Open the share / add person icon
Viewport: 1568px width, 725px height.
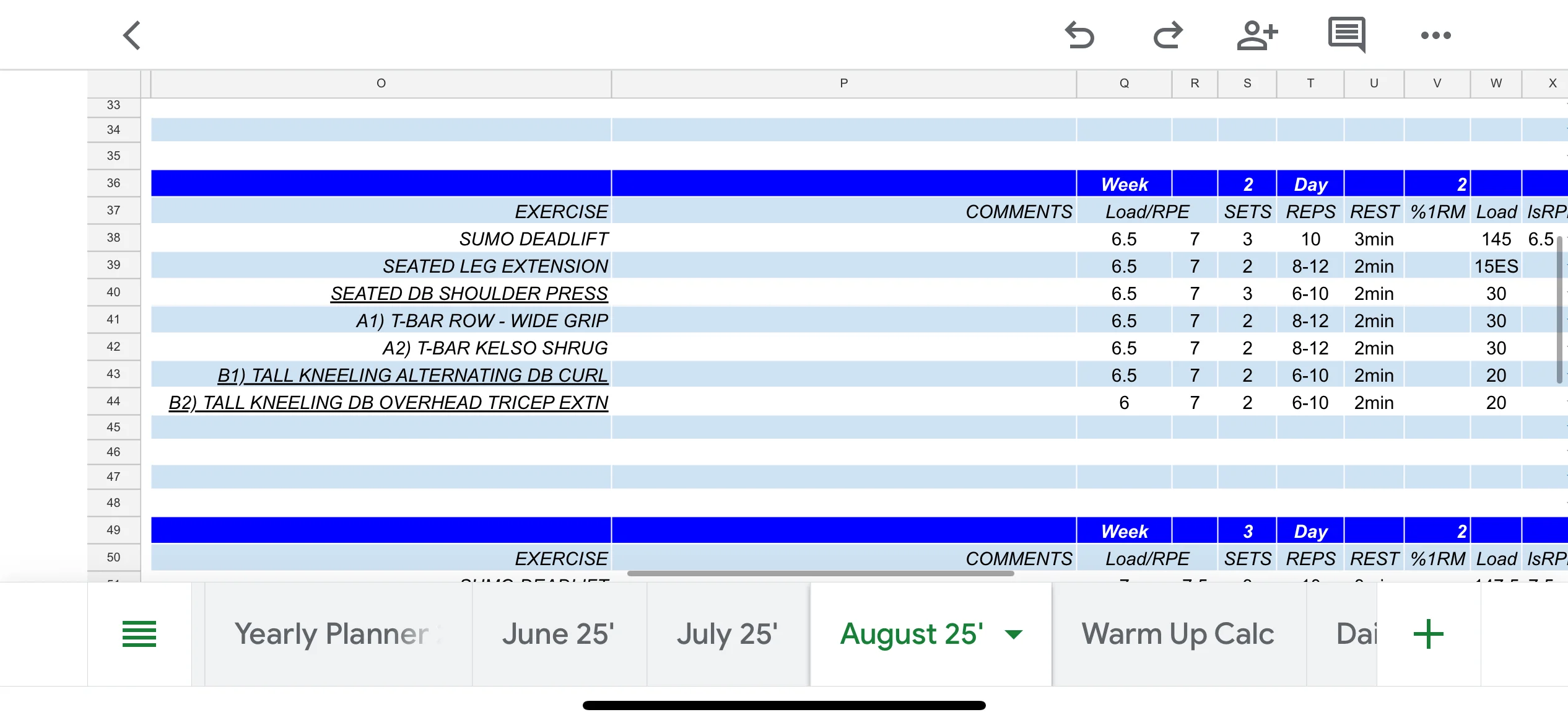pos(1257,35)
